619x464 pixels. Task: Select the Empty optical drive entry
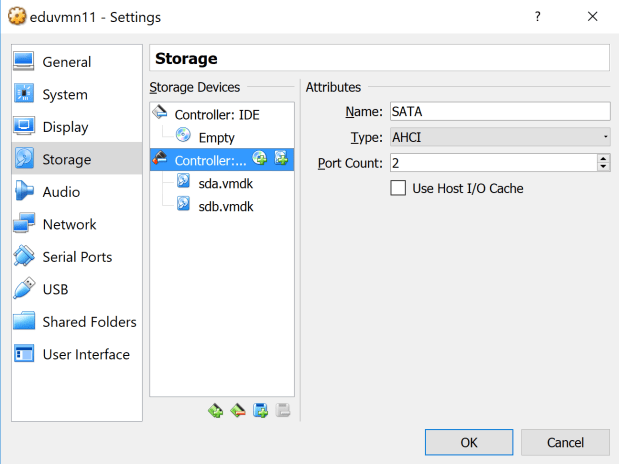(x=216, y=137)
